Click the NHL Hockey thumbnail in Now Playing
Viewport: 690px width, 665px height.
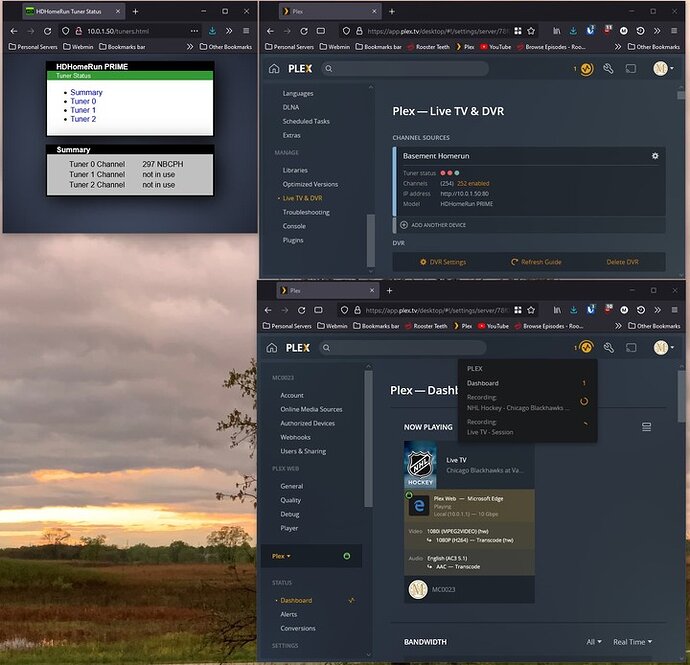click(x=420, y=465)
